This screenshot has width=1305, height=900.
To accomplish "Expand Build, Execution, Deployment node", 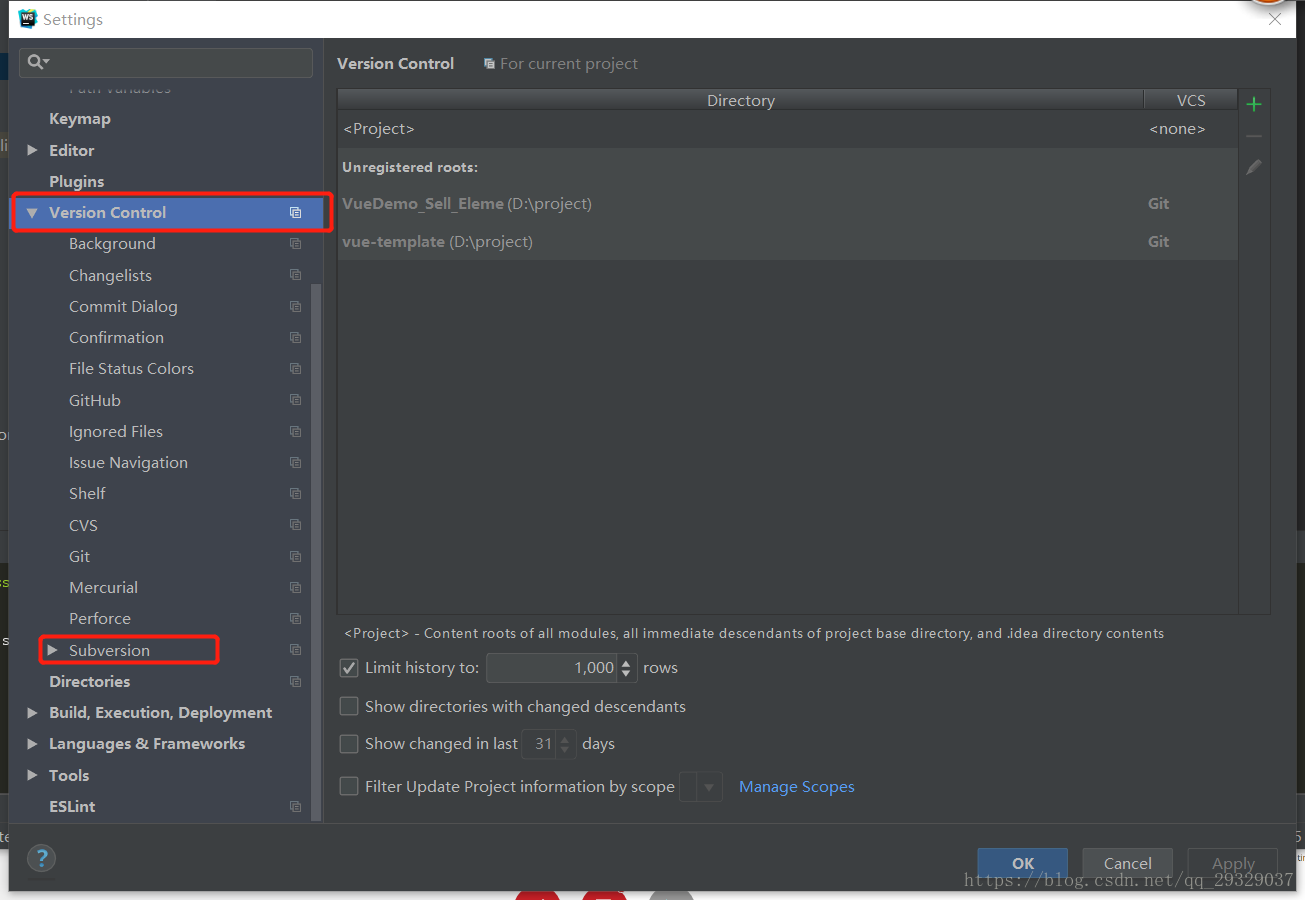I will (x=32, y=712).
